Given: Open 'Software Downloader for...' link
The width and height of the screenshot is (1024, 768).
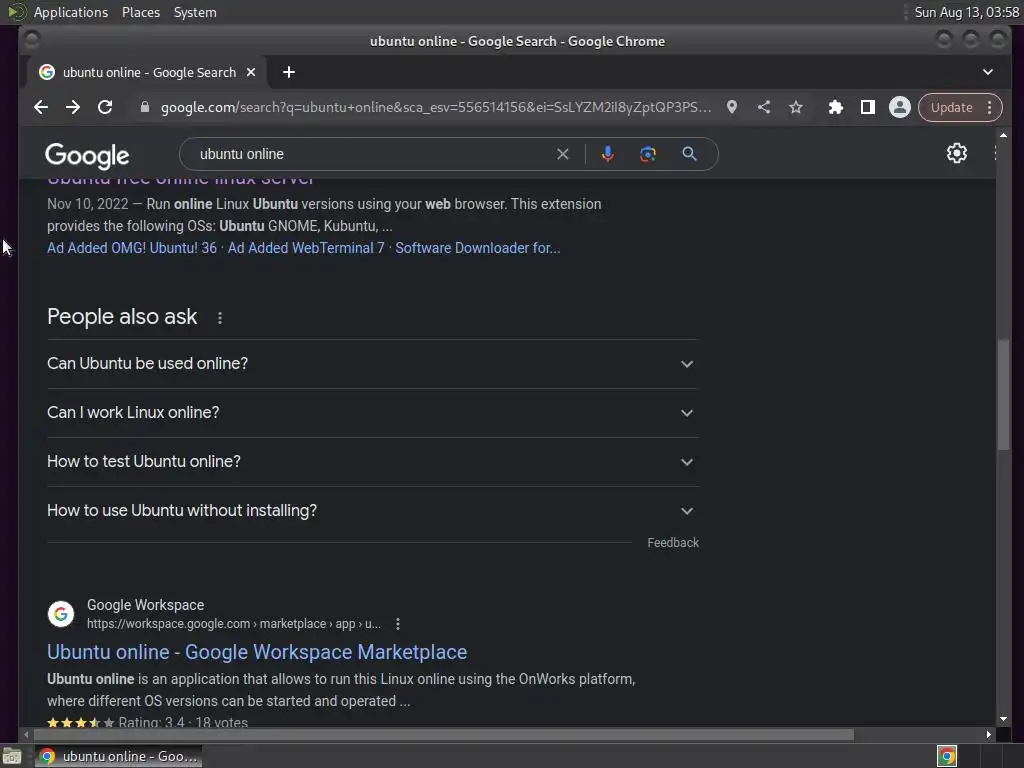Looking at the screenshot, I should [x=477, y=248].
